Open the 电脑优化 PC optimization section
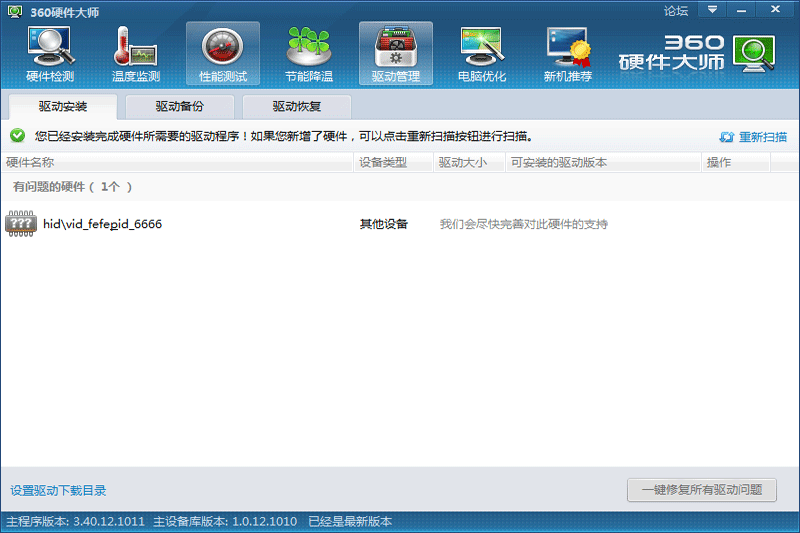Screen dimensions: 800x533 482,53
